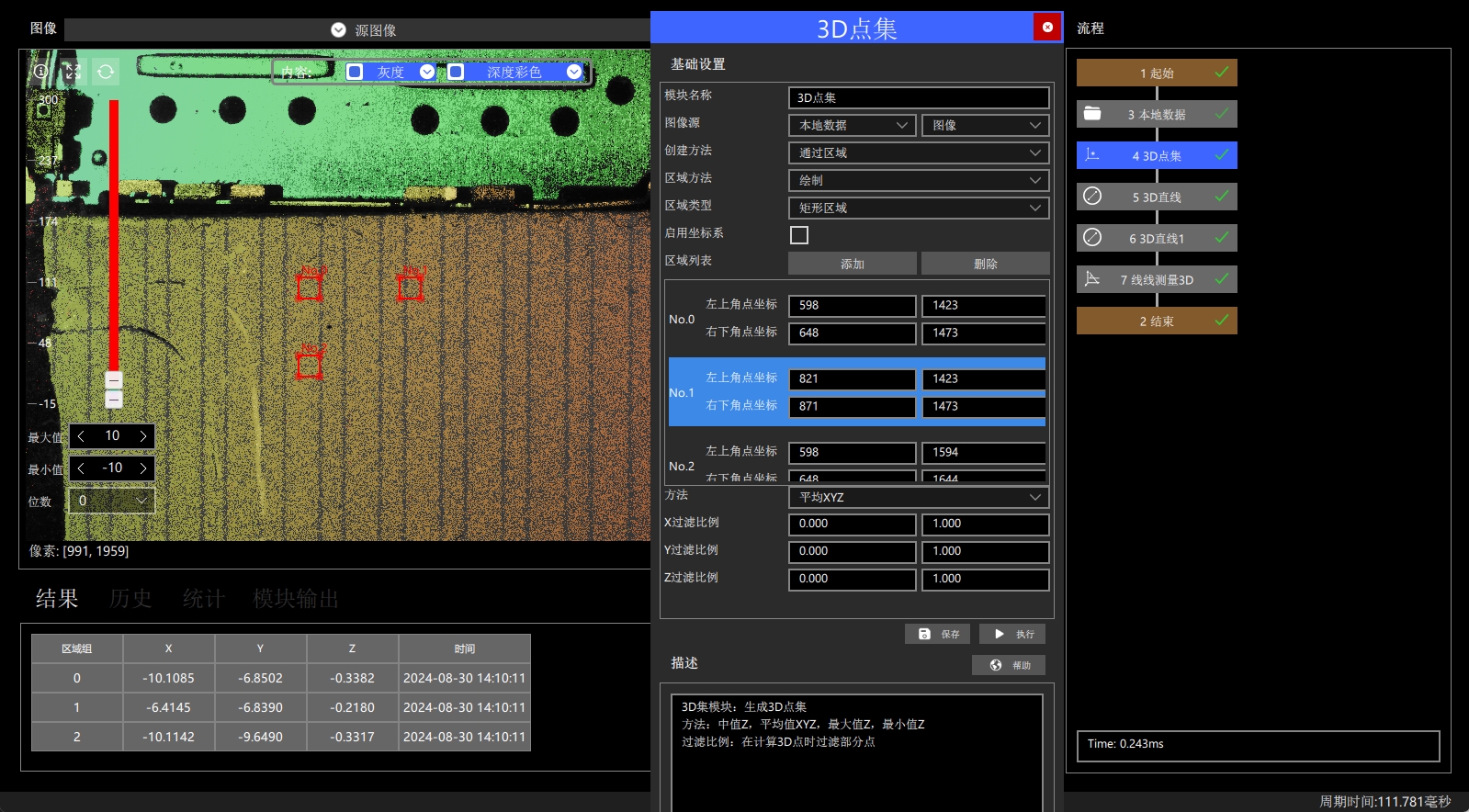The image size is (1469, 812).
Task: Switch to the 统计 tab
Action: [204, 599]
